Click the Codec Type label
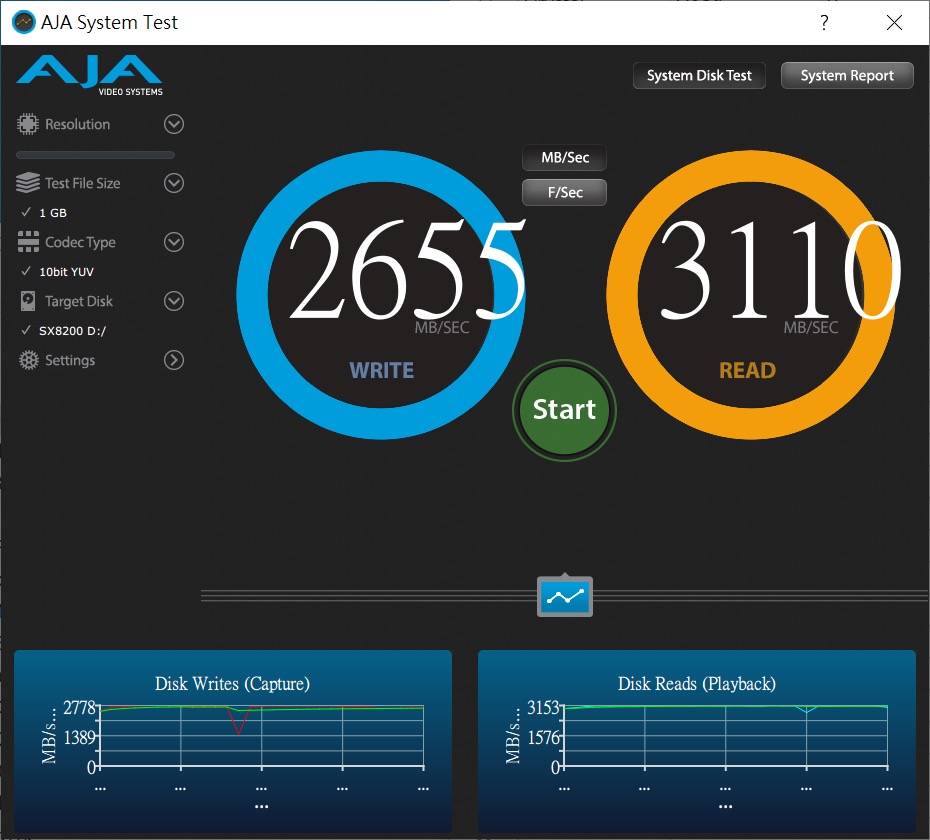Viewport: 930px width, 840px height. tap(81, 242)
